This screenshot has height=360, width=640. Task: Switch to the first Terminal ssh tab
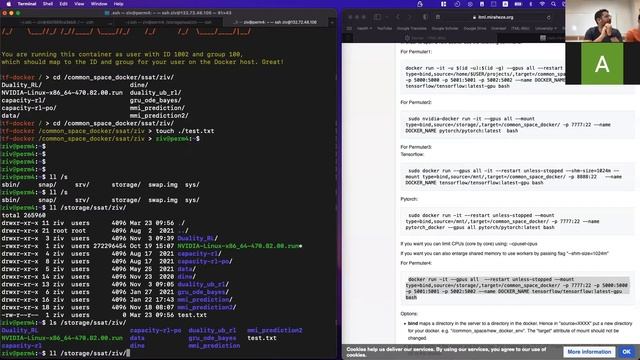click(x=56, y=22)
